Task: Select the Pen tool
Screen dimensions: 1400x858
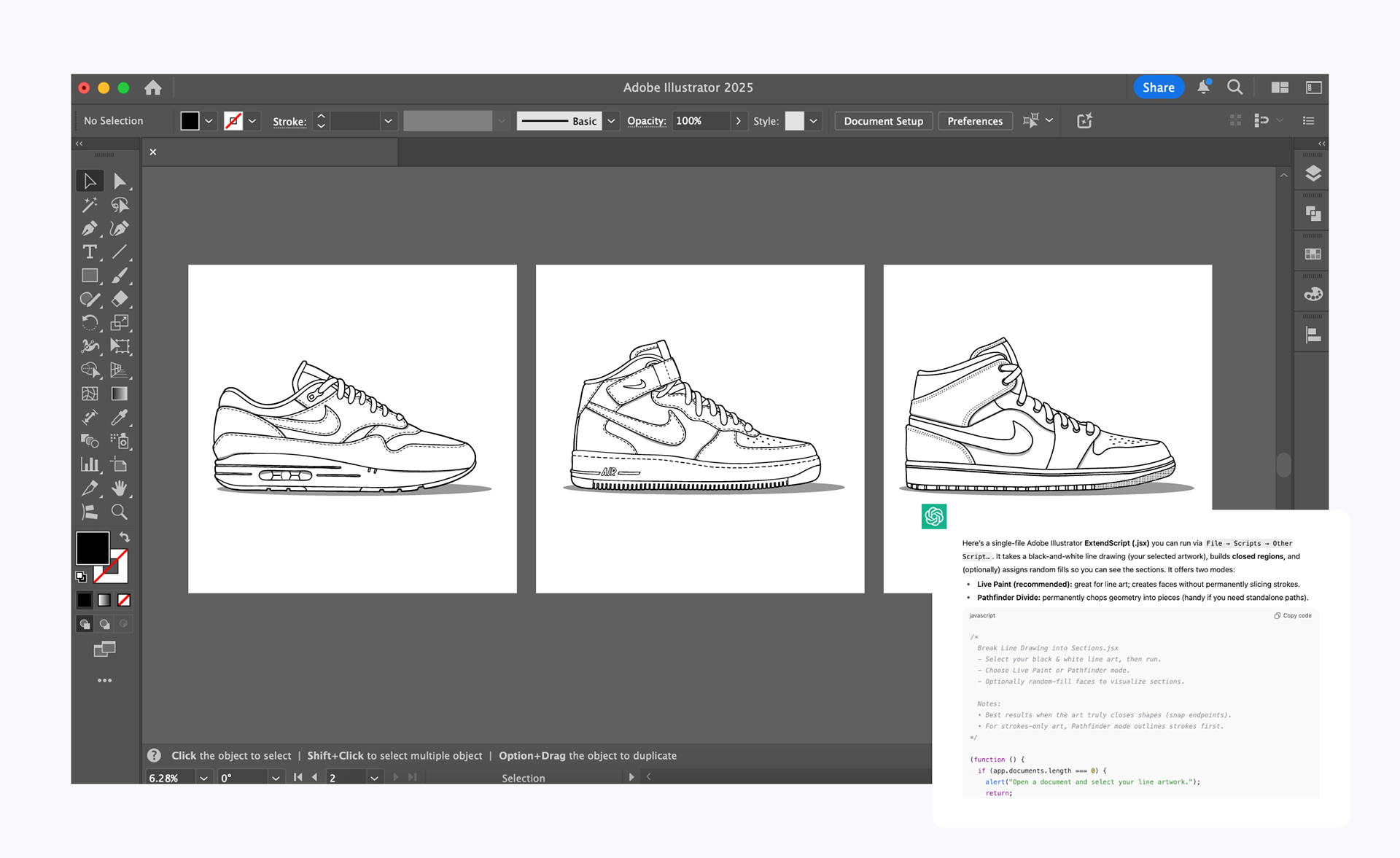Action: point(89,229)
